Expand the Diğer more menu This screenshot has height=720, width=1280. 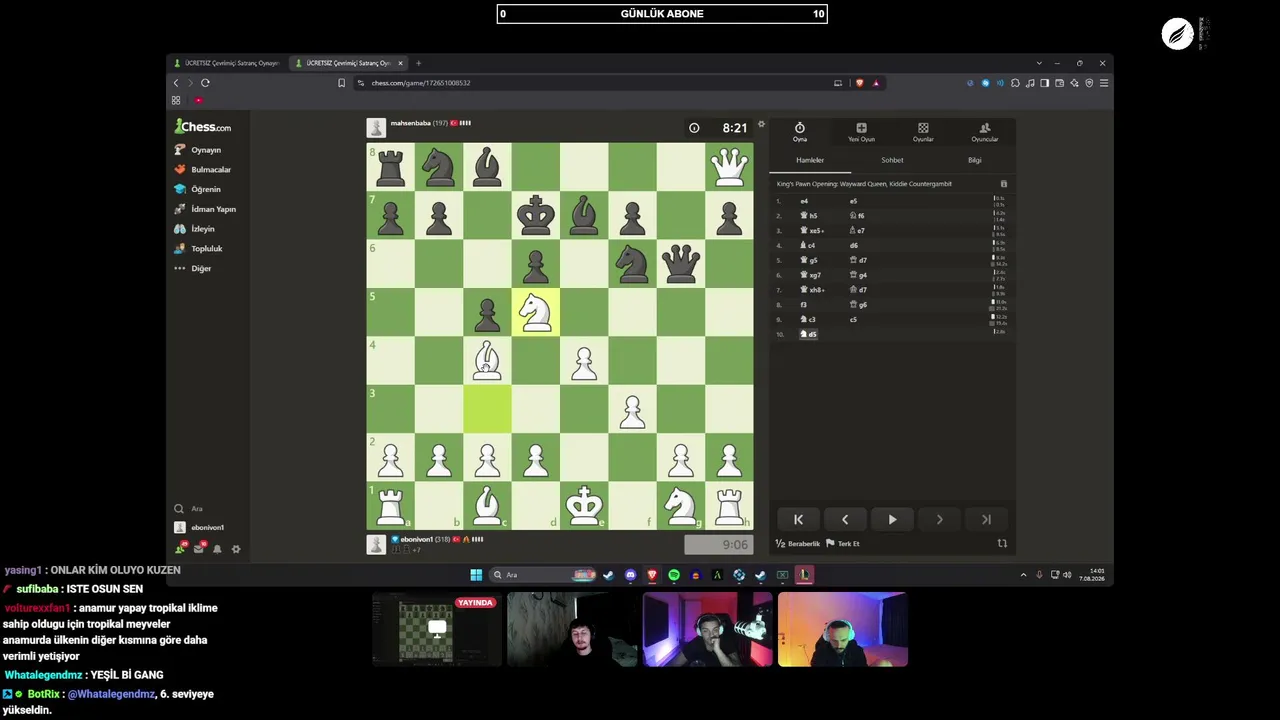[193, 268]
